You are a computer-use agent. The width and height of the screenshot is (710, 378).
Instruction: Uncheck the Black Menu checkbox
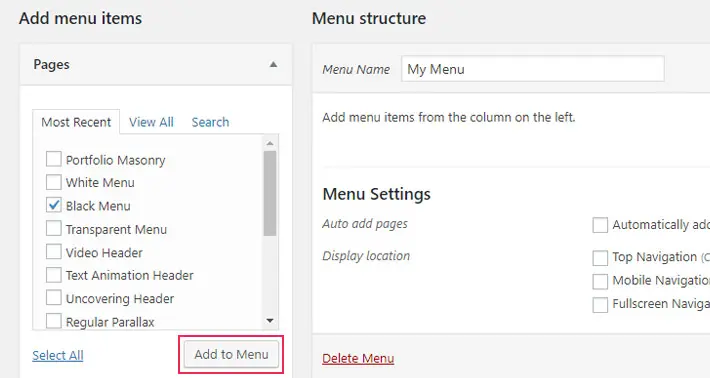point(53,205)
